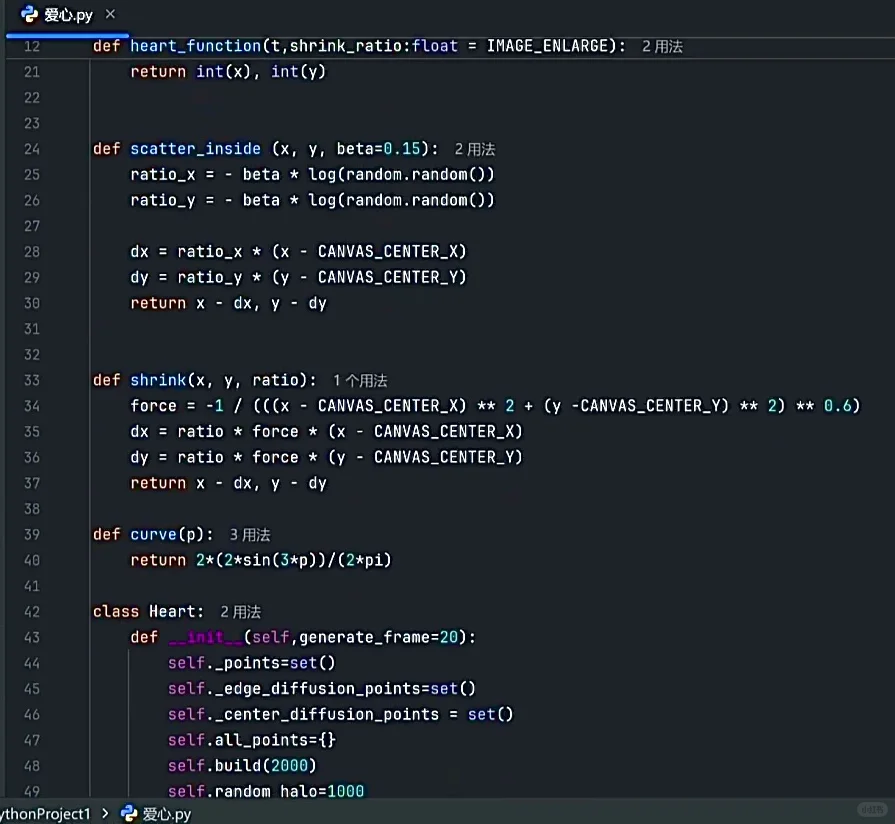
Task: Show the '1 个用法' hint for shrink
Action: tap(360, 381)
